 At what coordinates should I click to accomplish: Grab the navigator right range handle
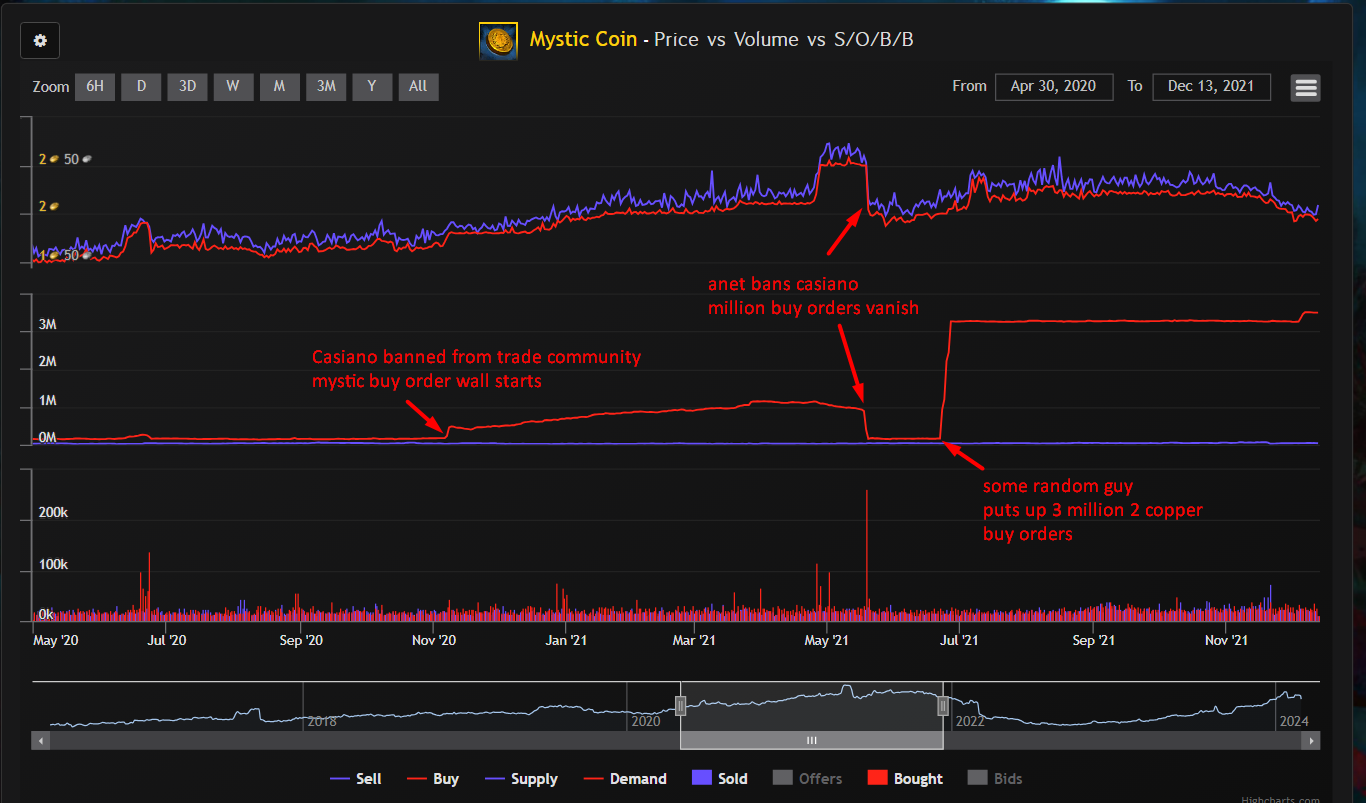[943, 707]
